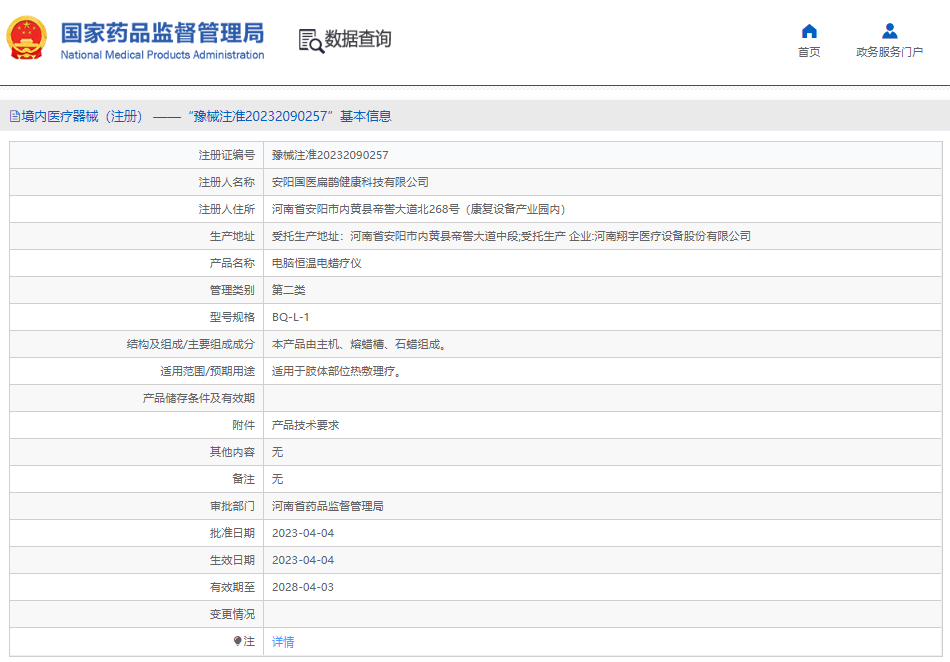Click the 附件 row label
The image size is (950, 662).
pos(244,425)
